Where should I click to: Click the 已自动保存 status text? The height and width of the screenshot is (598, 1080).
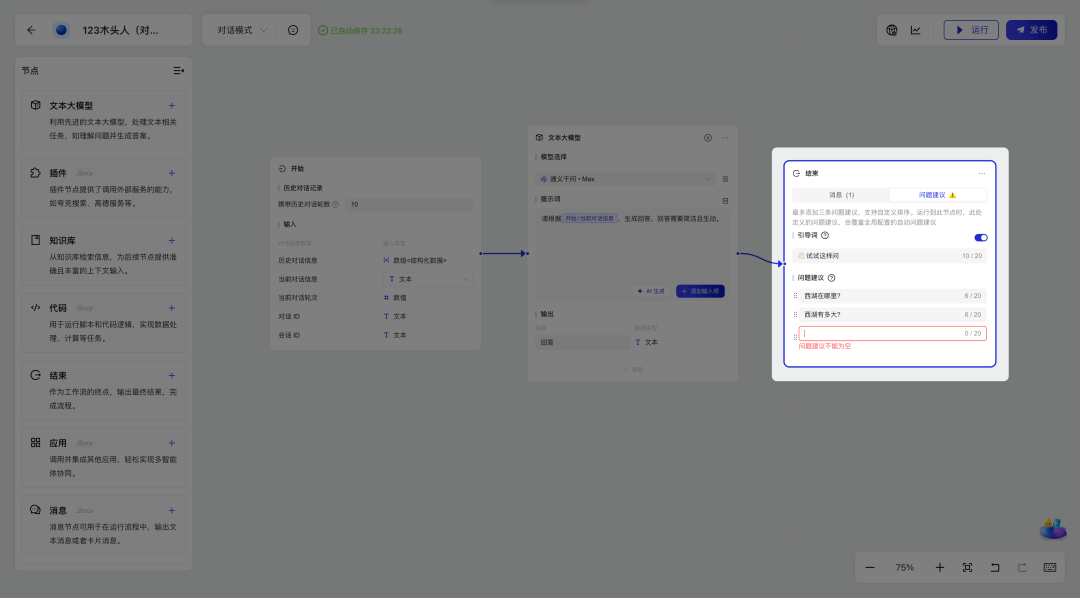point(366,30)
